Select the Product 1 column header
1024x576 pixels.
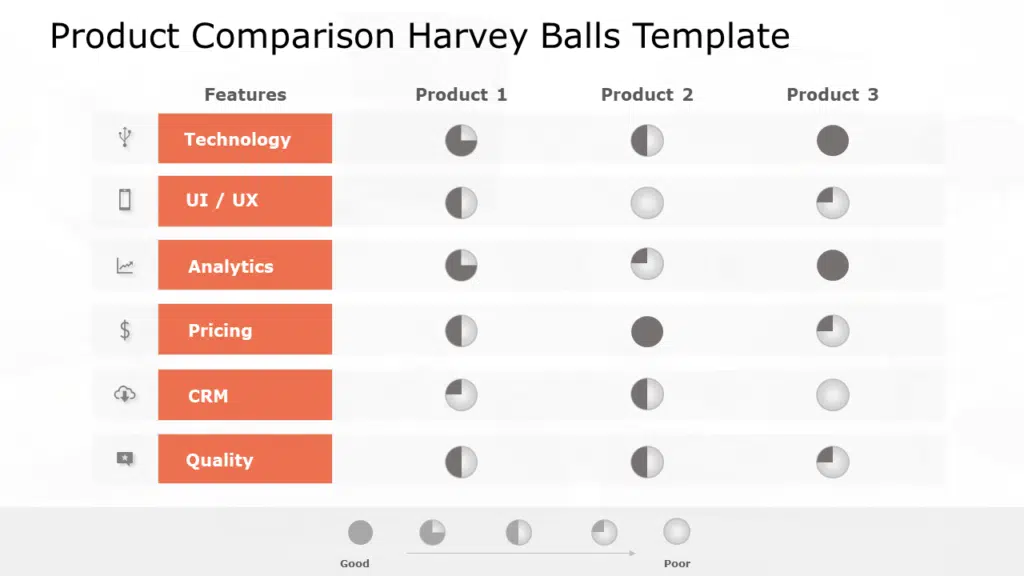tap(461, 95)
